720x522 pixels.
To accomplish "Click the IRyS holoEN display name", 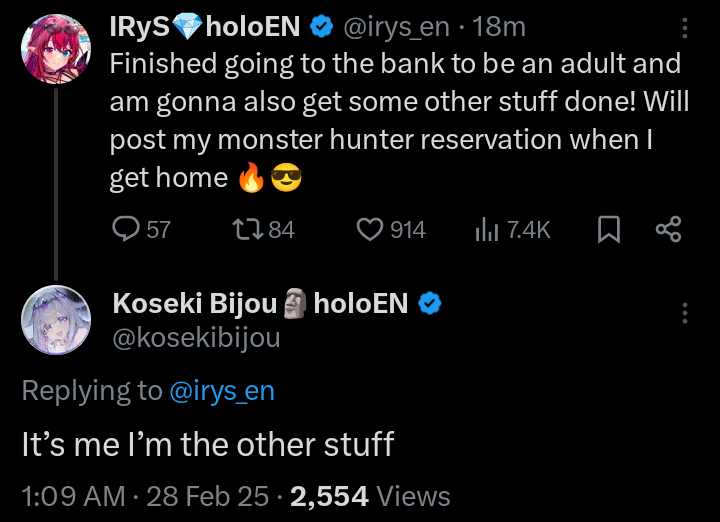I will pyautogui.click(x=204, y=27).
